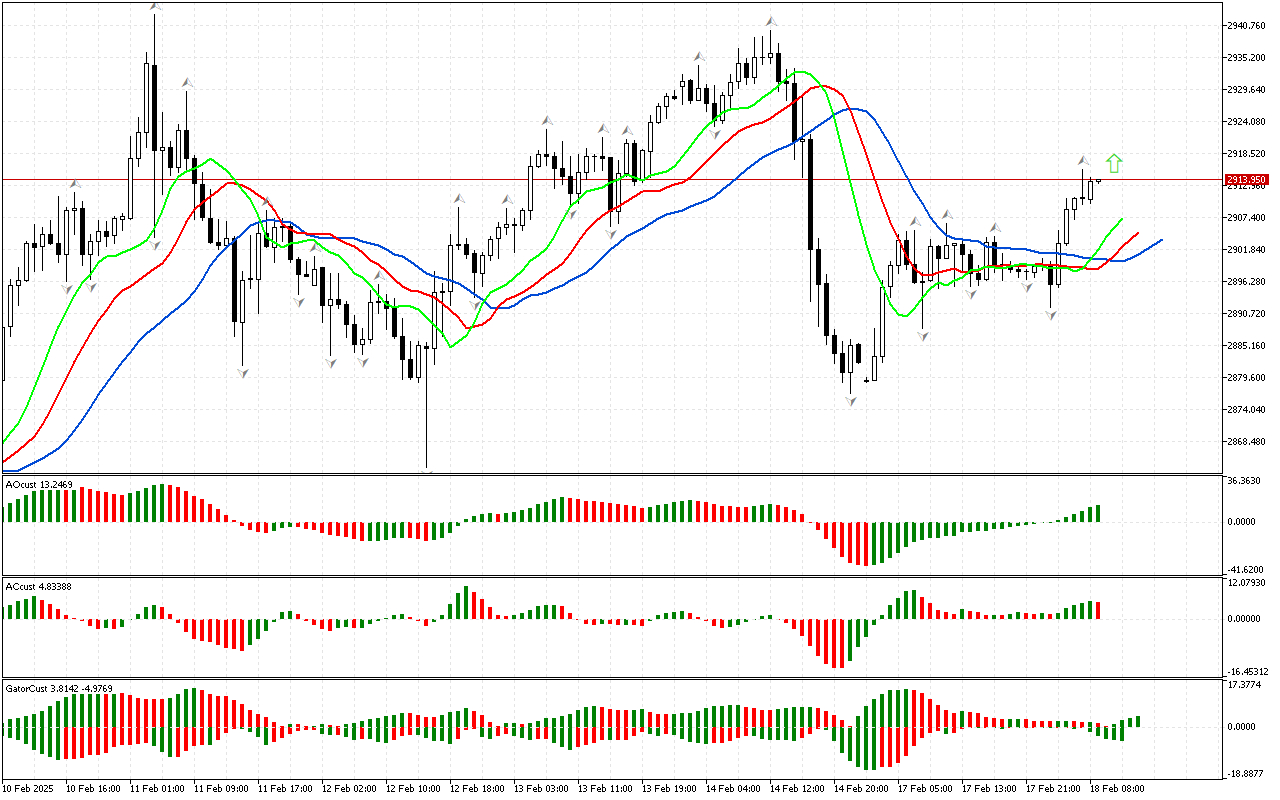Click the 10 Feb 2025 date label

tap(29, 789)
